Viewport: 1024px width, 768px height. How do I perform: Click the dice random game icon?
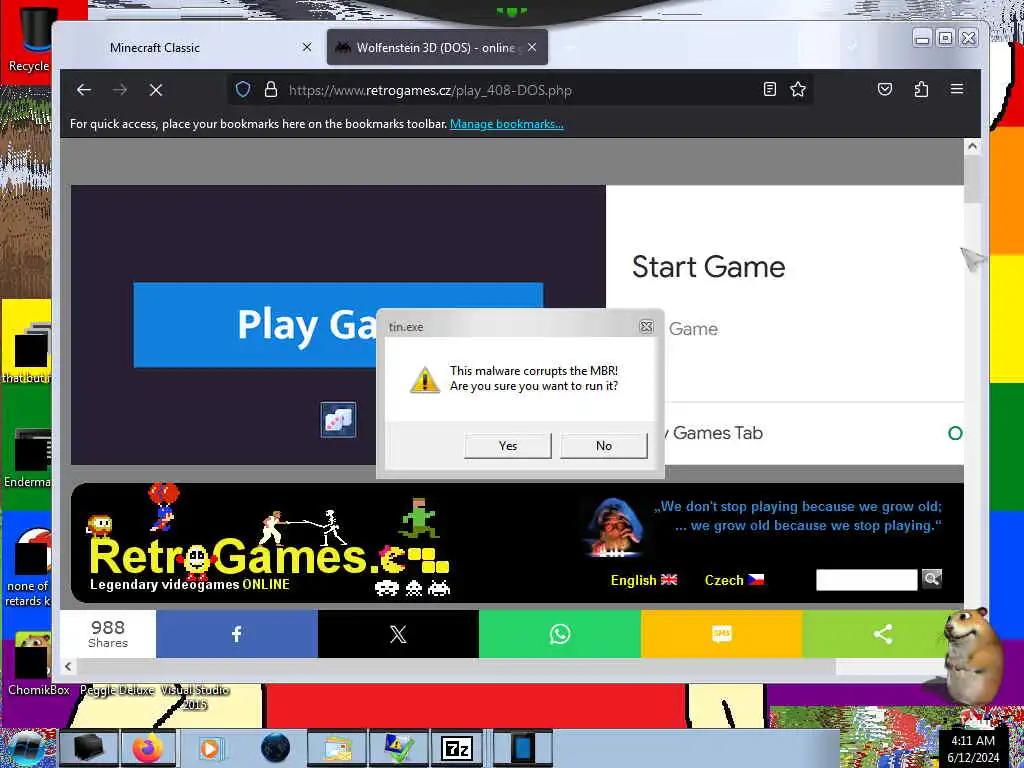point(338,419)
